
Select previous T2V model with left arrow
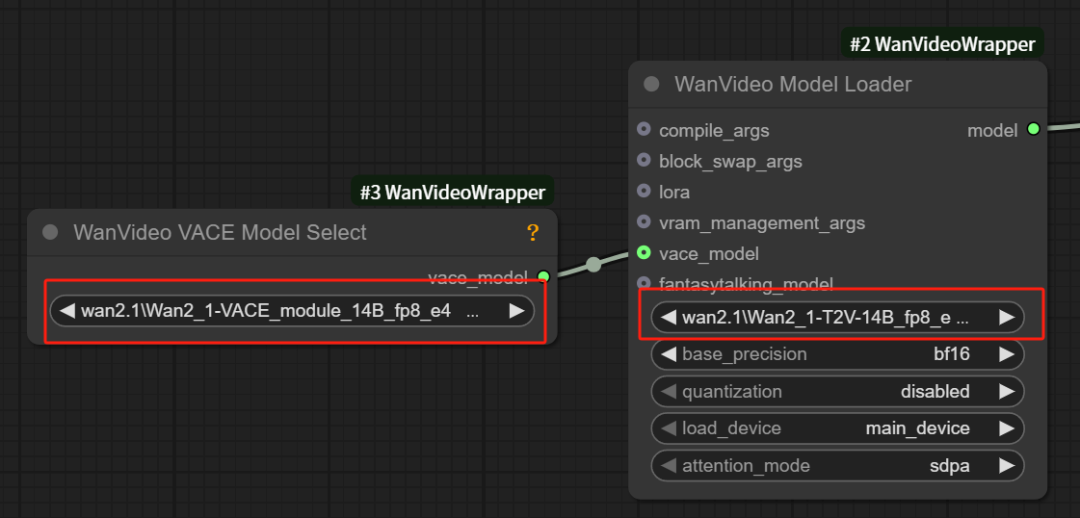667,318
